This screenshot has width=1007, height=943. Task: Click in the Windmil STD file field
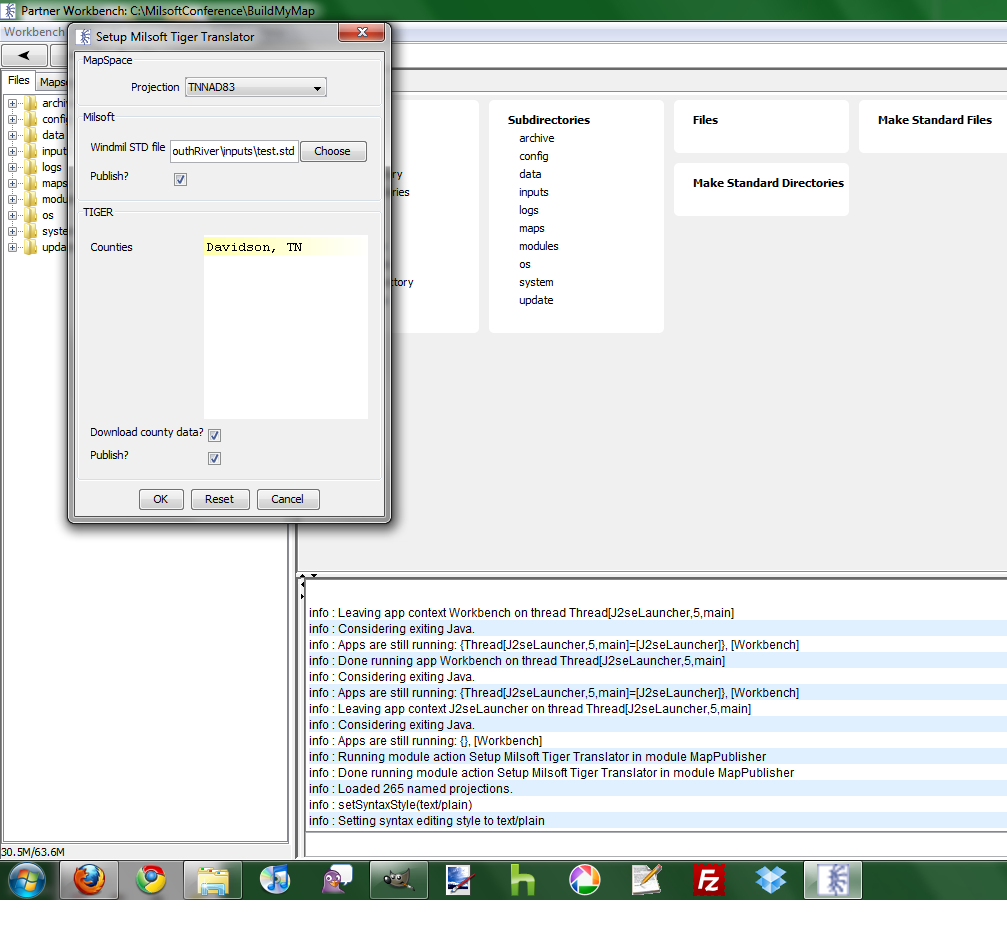point(234,152)
